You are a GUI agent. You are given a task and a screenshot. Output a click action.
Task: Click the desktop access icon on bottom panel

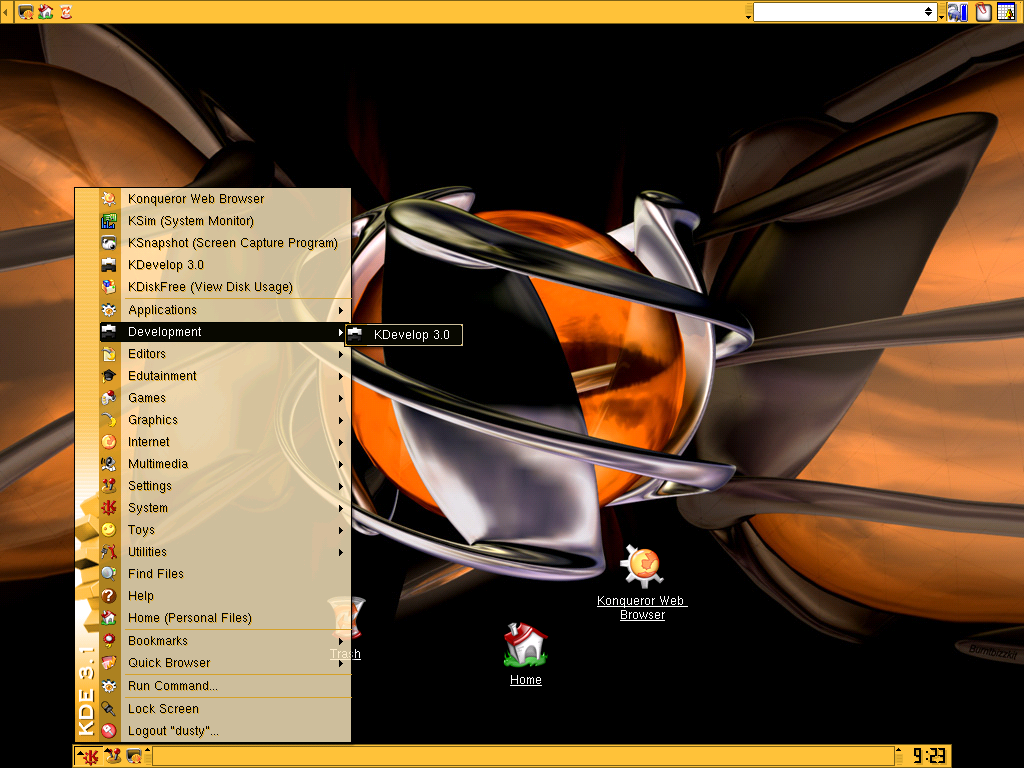[134, 756]
